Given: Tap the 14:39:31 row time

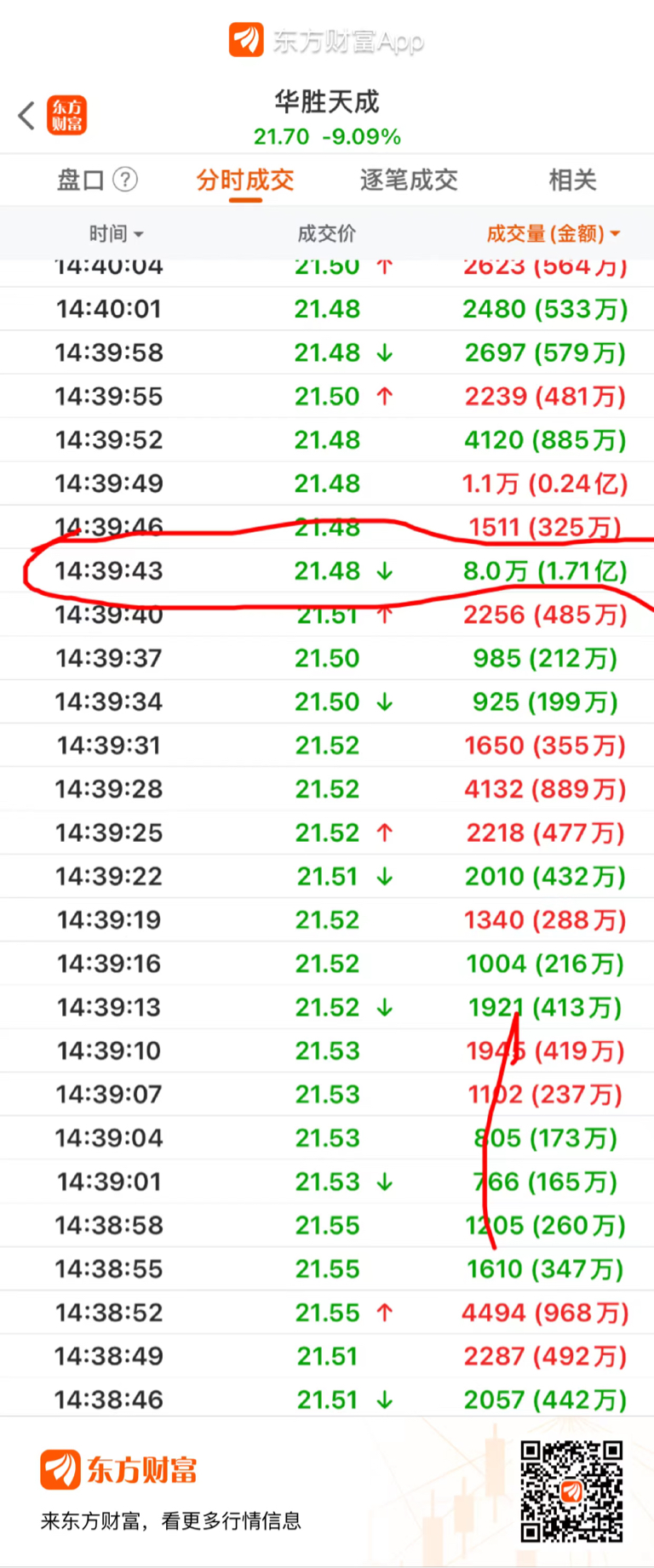Looking at the screenshot, I should tap(109, 745).
